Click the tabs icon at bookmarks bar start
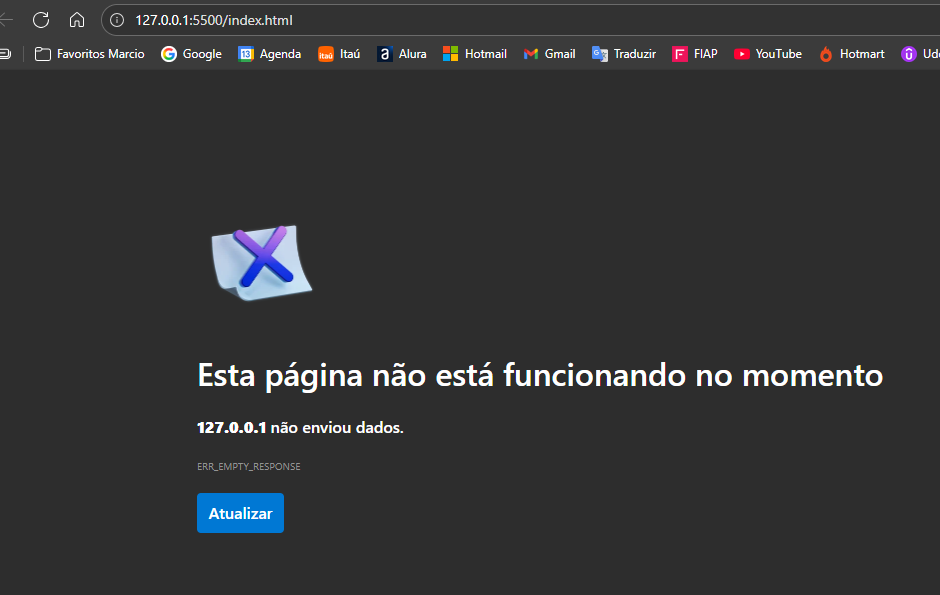The image size is (940, 595). coord(5,54)
